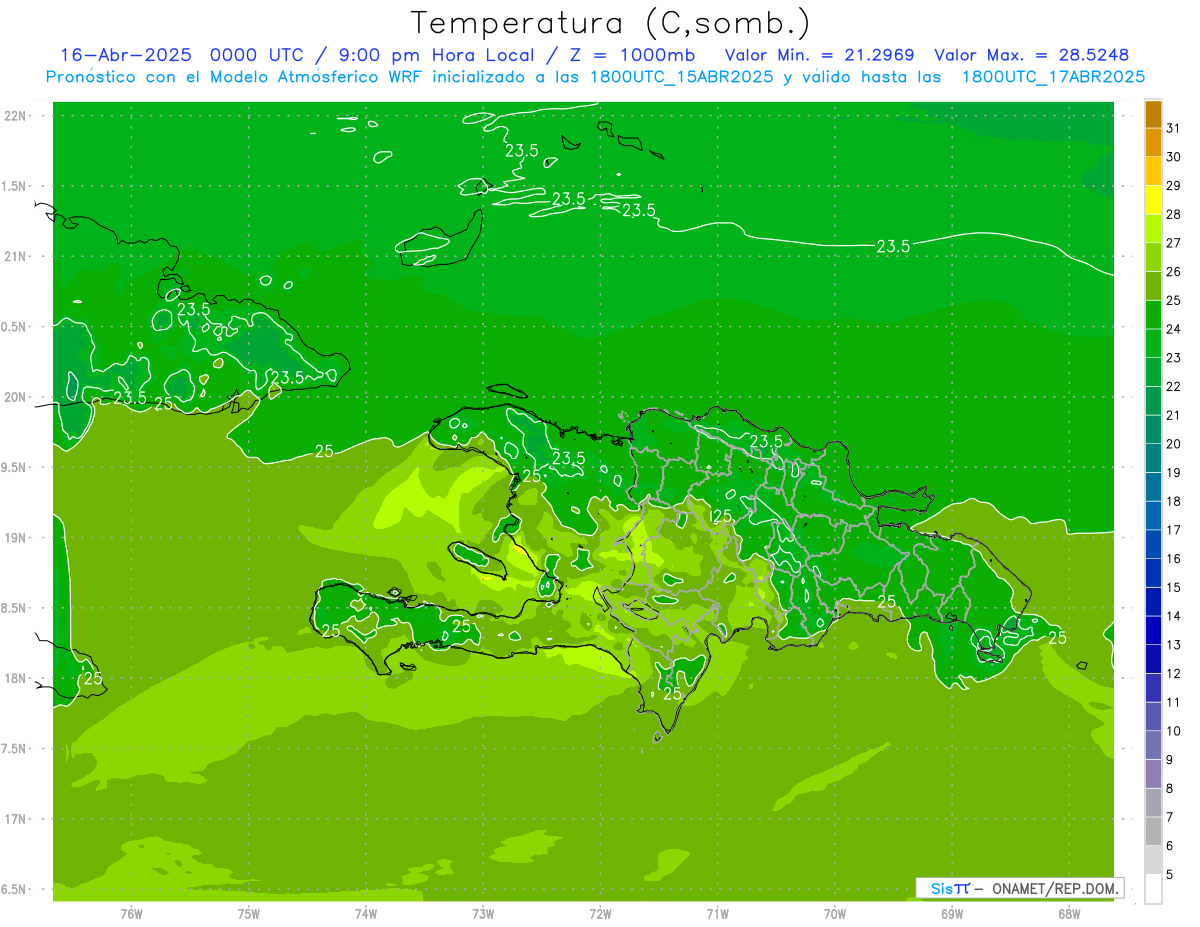1200x927 pixels.
Task: Click latitude label "20N"
Action: [15, 397]
